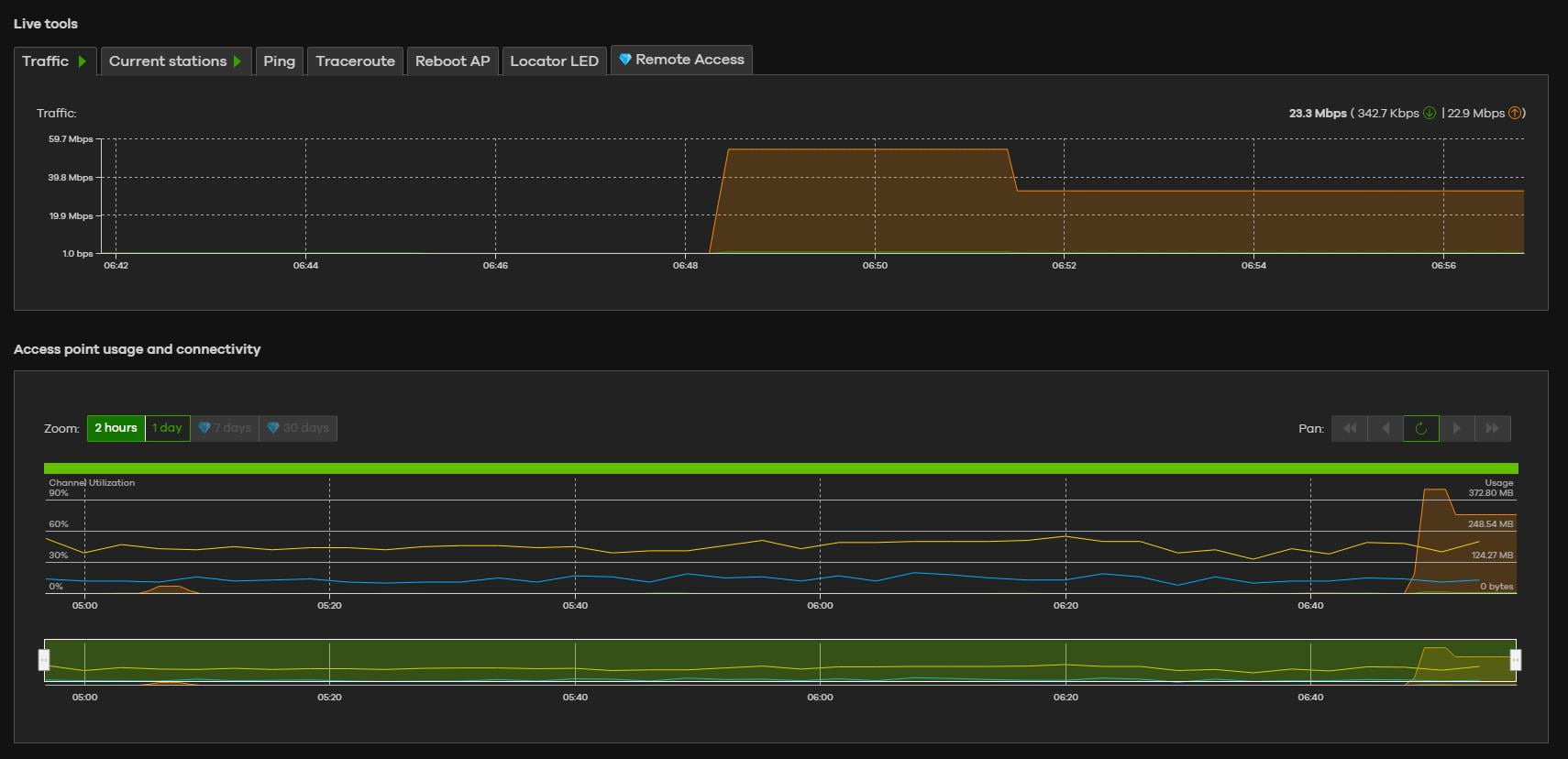Click the green play icon beside Traffic

[x=83, y=61]
